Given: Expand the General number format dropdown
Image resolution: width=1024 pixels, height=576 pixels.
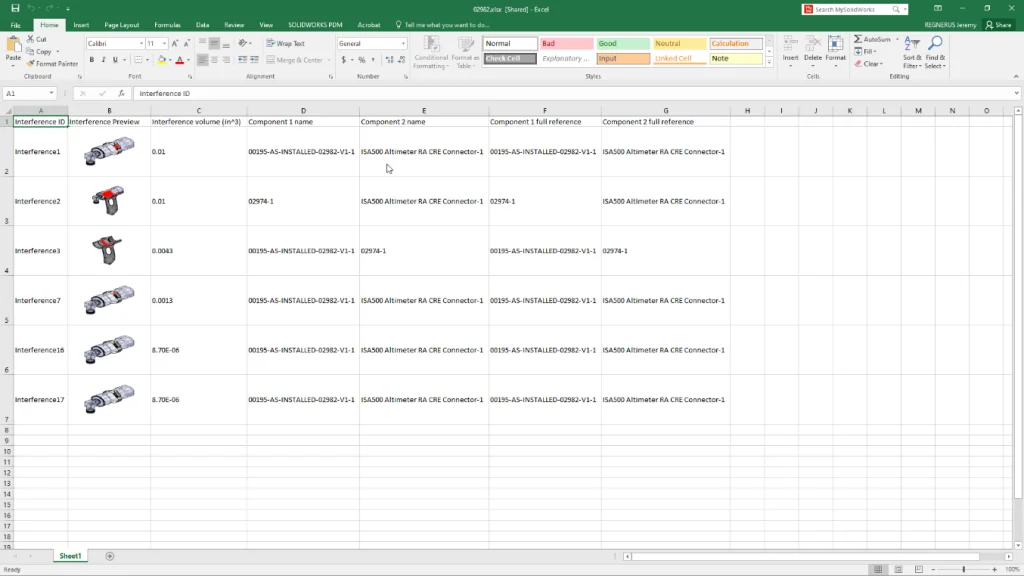Looking at the screenshot, I should [x=403, y=44].
